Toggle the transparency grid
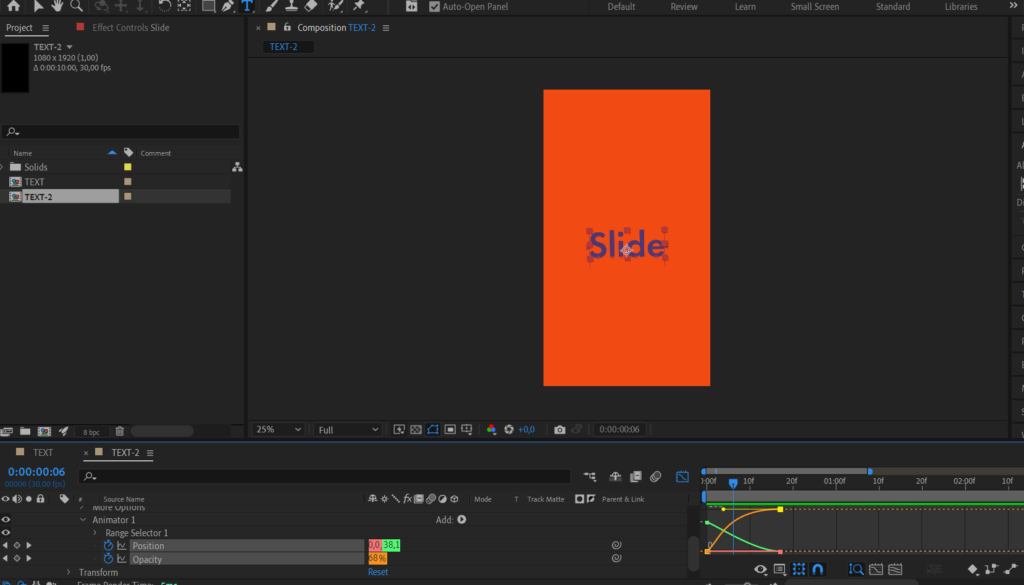The height and width of the screenshot is (585, 1024). pos(416,430)
